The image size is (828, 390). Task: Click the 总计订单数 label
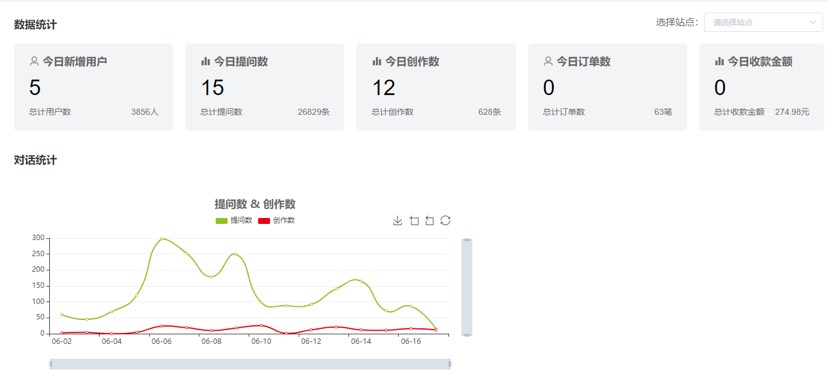[x=564, y=112]
